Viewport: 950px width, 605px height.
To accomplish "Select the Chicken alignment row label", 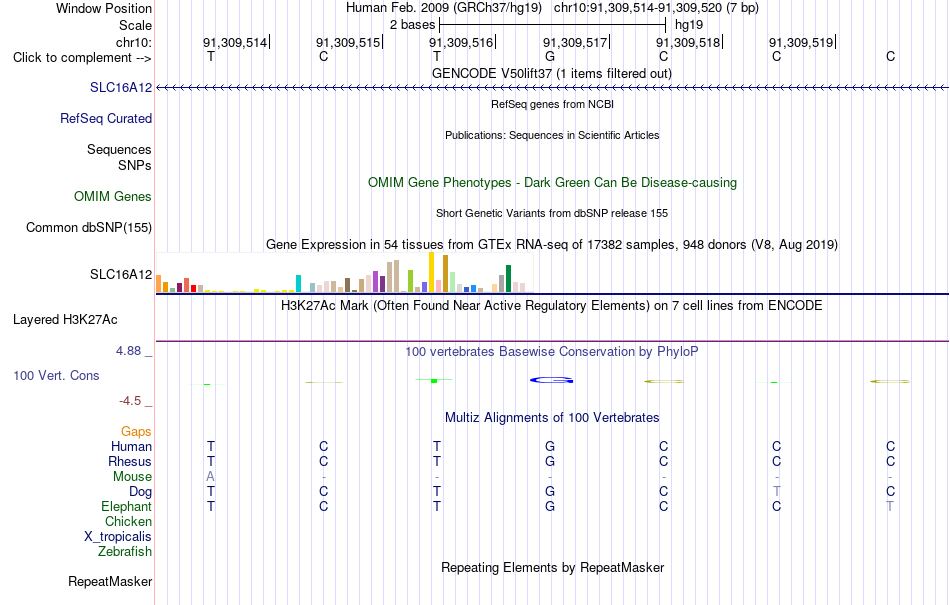I will (128, 521).
